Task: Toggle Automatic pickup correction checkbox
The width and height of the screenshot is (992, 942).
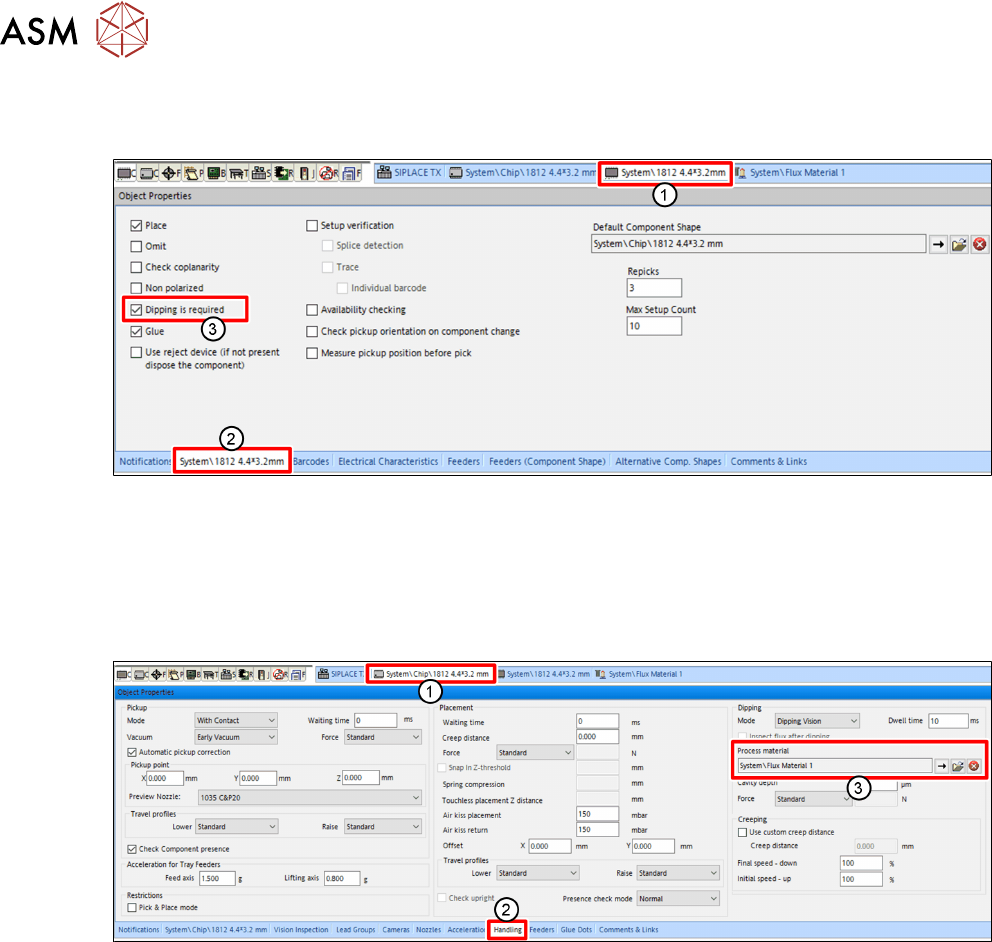Action: [132, 753]
